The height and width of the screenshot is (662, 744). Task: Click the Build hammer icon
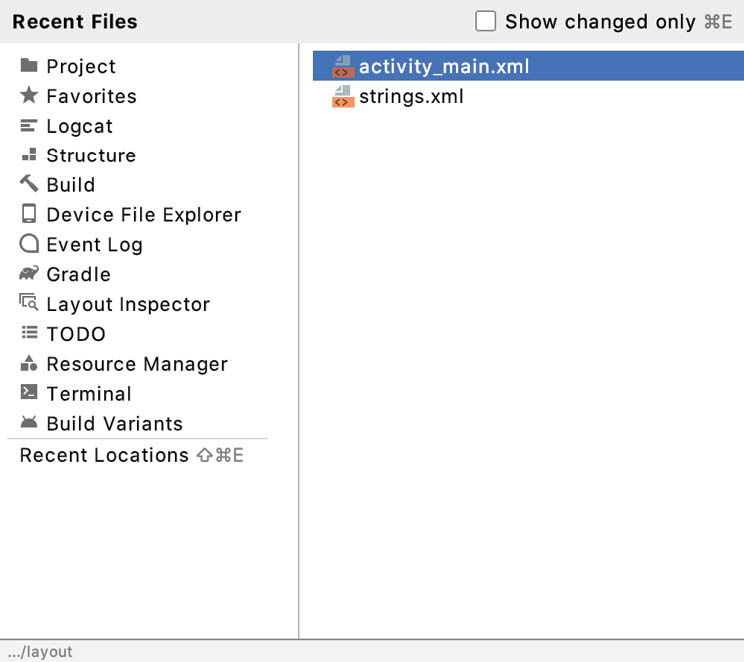click(x=29, y=184)
